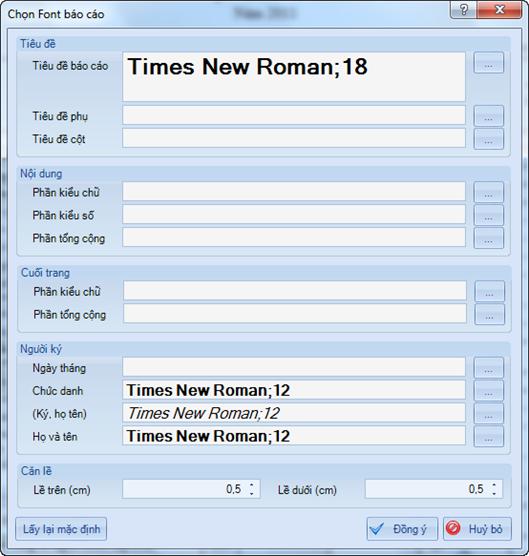Open font picker for (Ký, họ tên)
Image resolution: width=529 pixels, height=556 pixels.
click(x=489, y=413)
